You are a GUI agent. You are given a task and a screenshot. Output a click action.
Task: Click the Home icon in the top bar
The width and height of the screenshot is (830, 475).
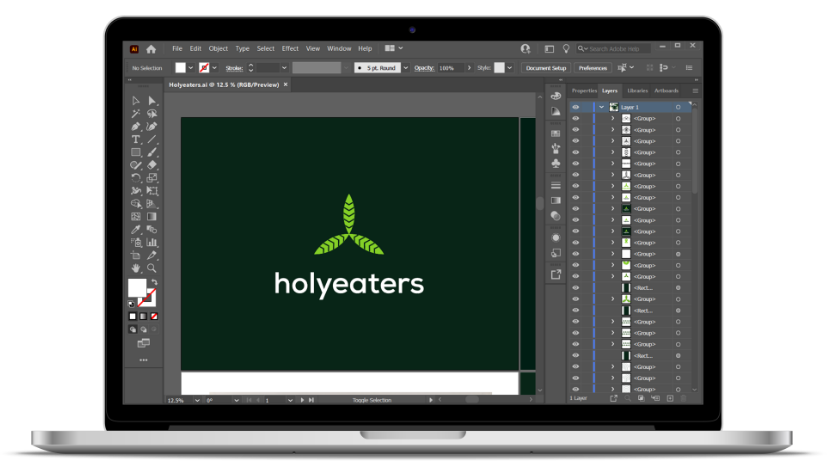point(151,48)
